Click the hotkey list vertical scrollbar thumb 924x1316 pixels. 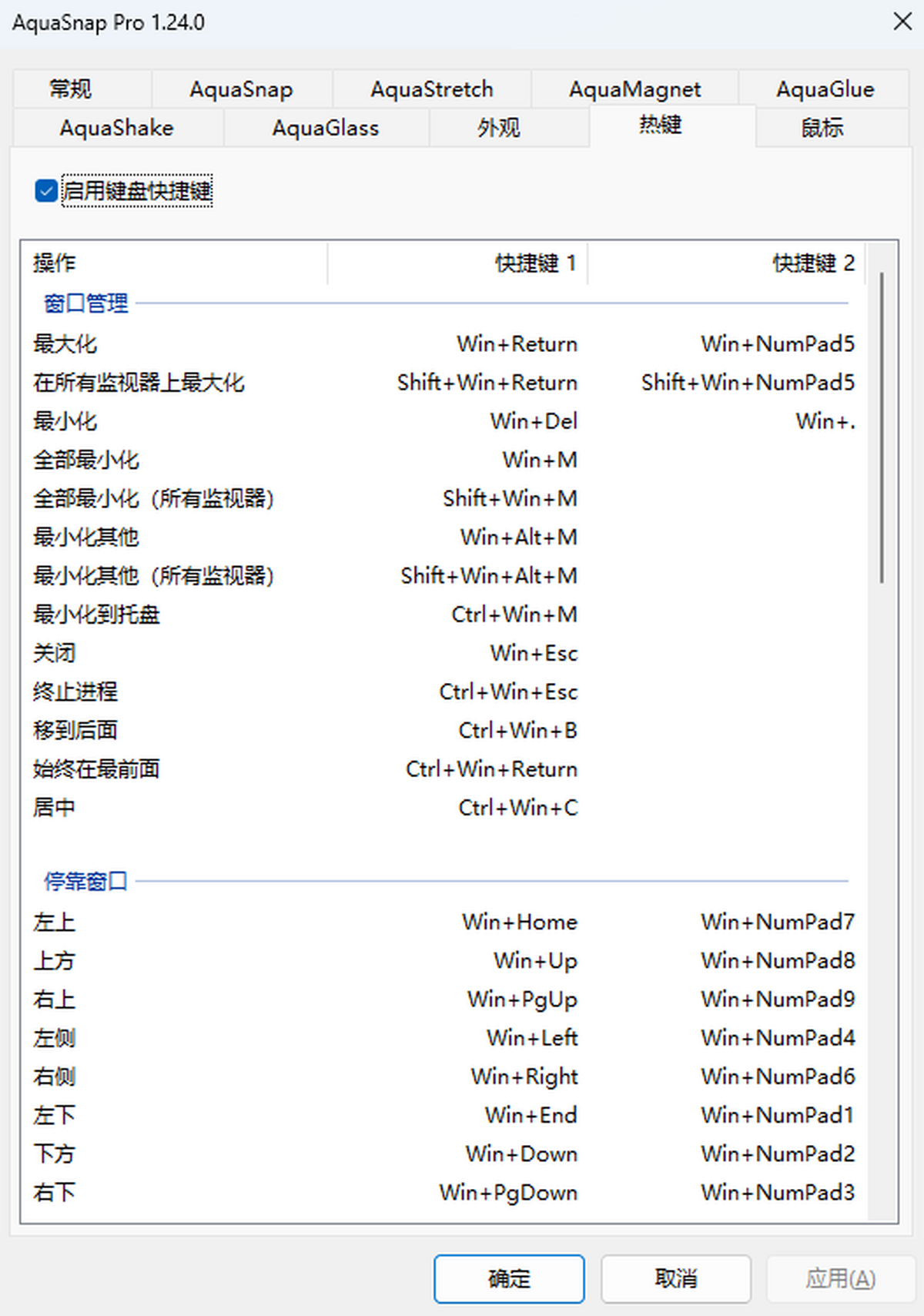[x=882, y=427]
